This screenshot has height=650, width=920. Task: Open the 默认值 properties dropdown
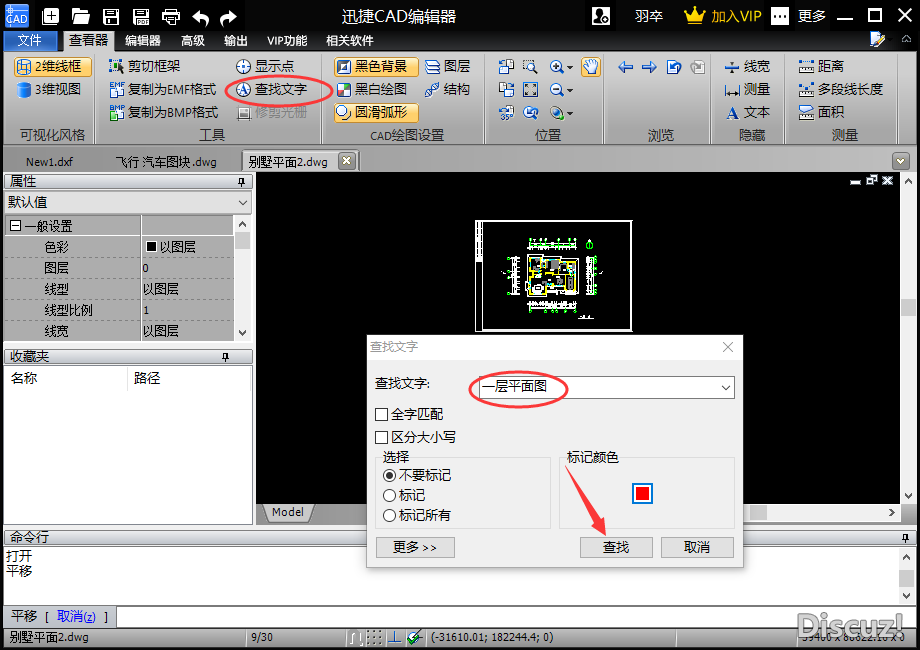(243, 202)
